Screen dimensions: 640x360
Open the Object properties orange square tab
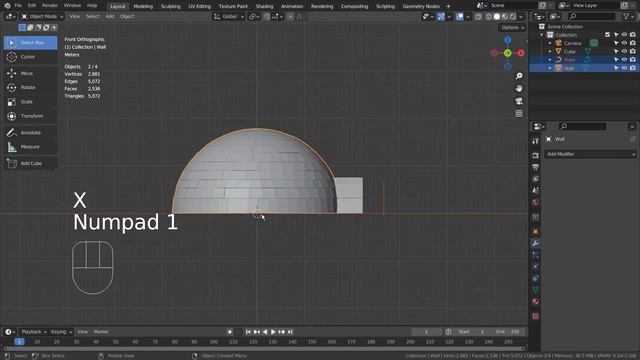536,232
